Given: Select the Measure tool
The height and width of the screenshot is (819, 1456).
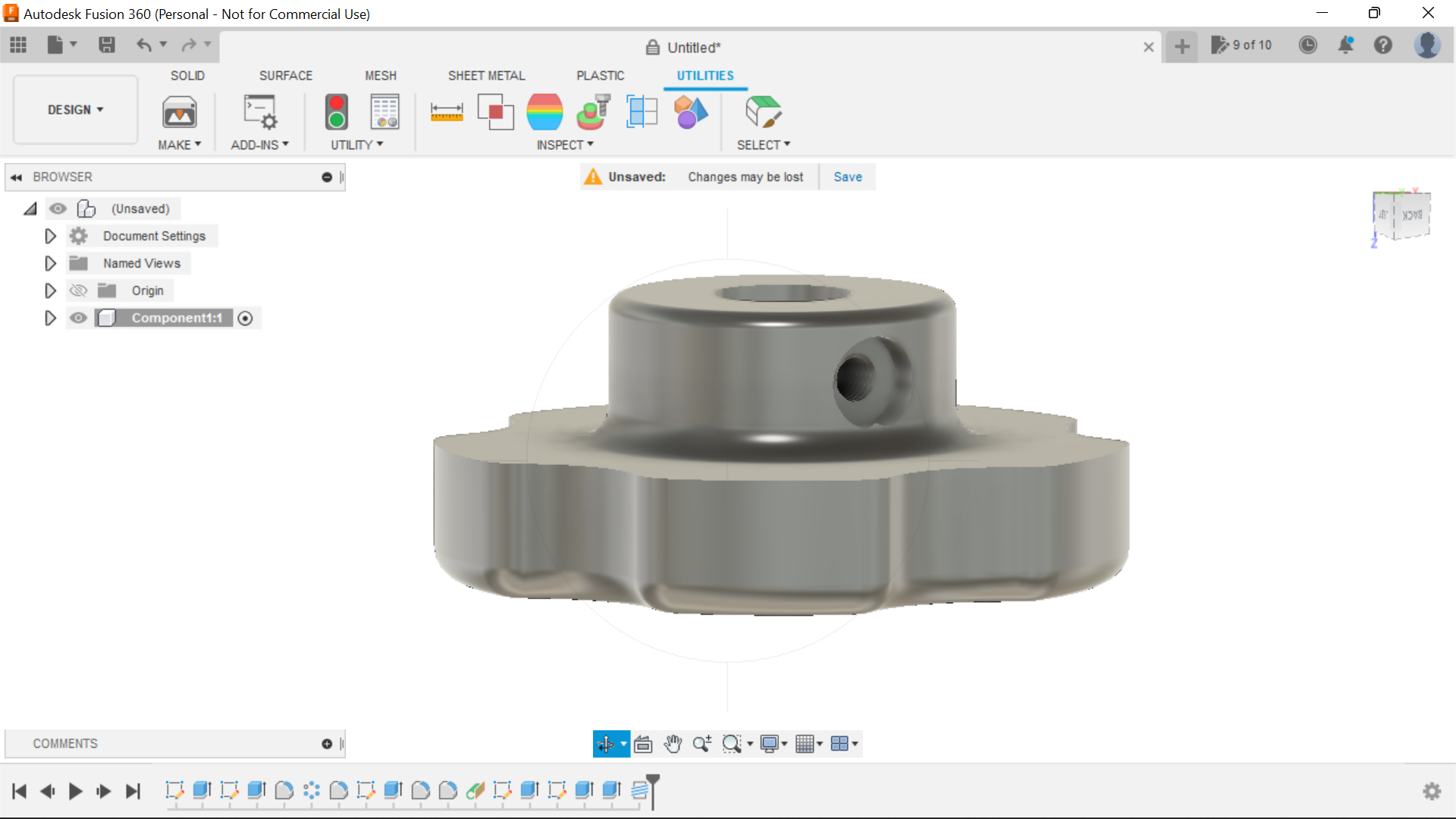Looking at the screenshot, I should [447, 112].
